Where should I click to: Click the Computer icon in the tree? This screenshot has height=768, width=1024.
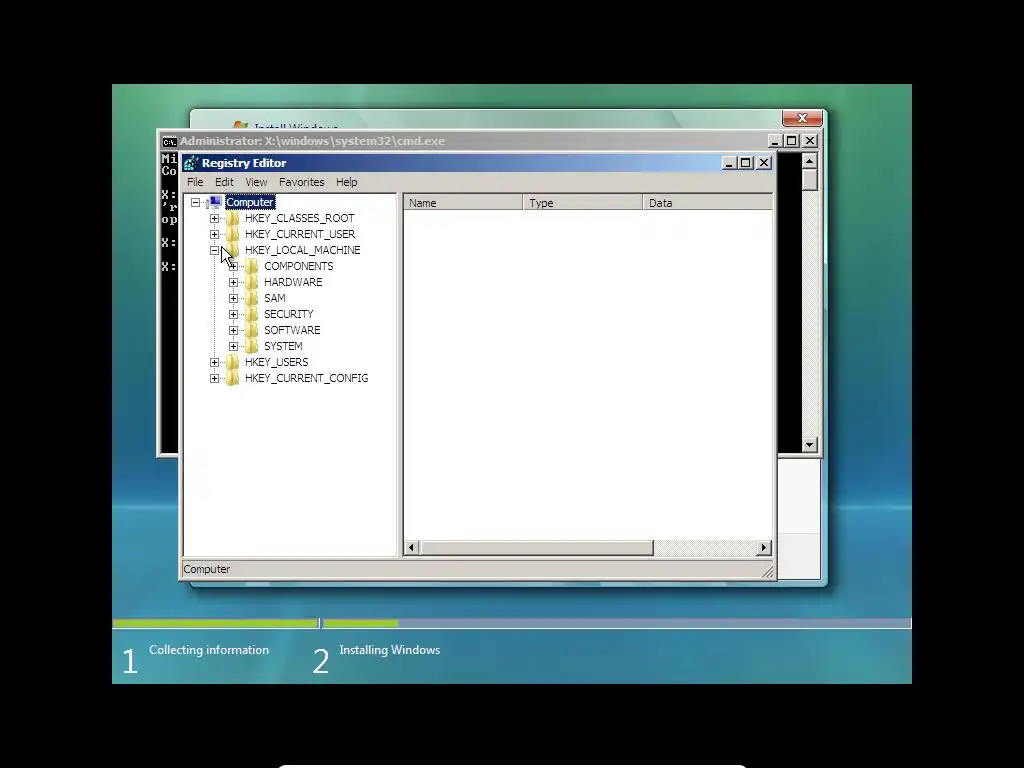coord(216,202)
